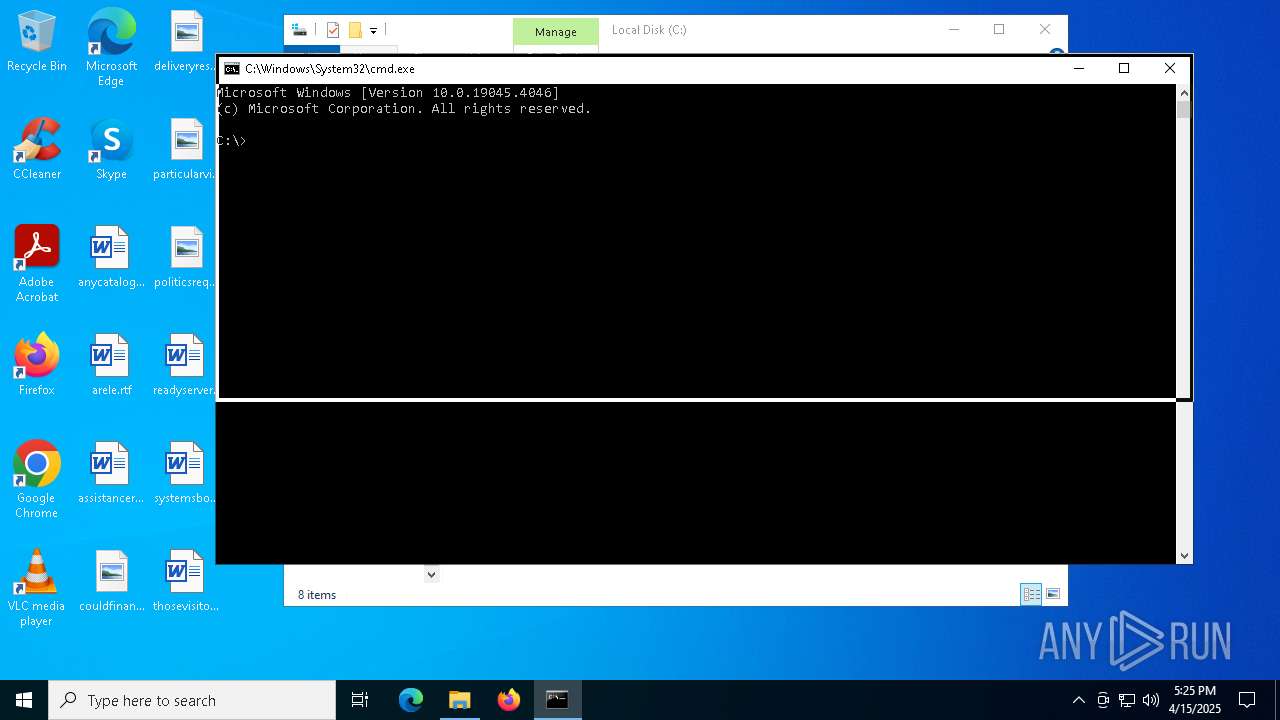Close the Local Disk (C:) Explorer window
The height and width of the screenshot is (720, 1280).
[1045, 30]
